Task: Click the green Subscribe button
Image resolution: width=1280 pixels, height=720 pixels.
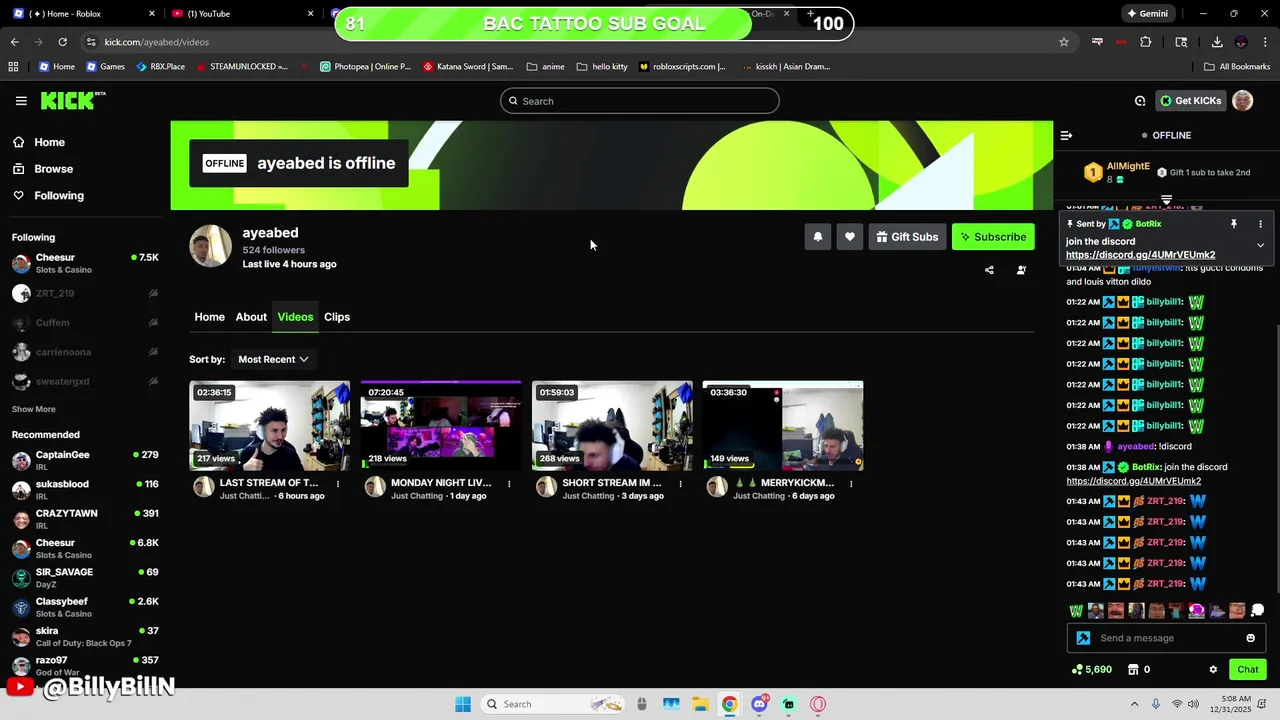Action: 993,237
